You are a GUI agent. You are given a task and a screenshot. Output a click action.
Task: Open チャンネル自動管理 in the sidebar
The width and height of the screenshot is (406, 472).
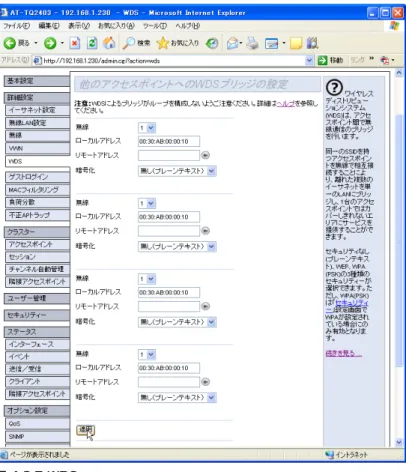pyautogui.click(x=37, y=269)
